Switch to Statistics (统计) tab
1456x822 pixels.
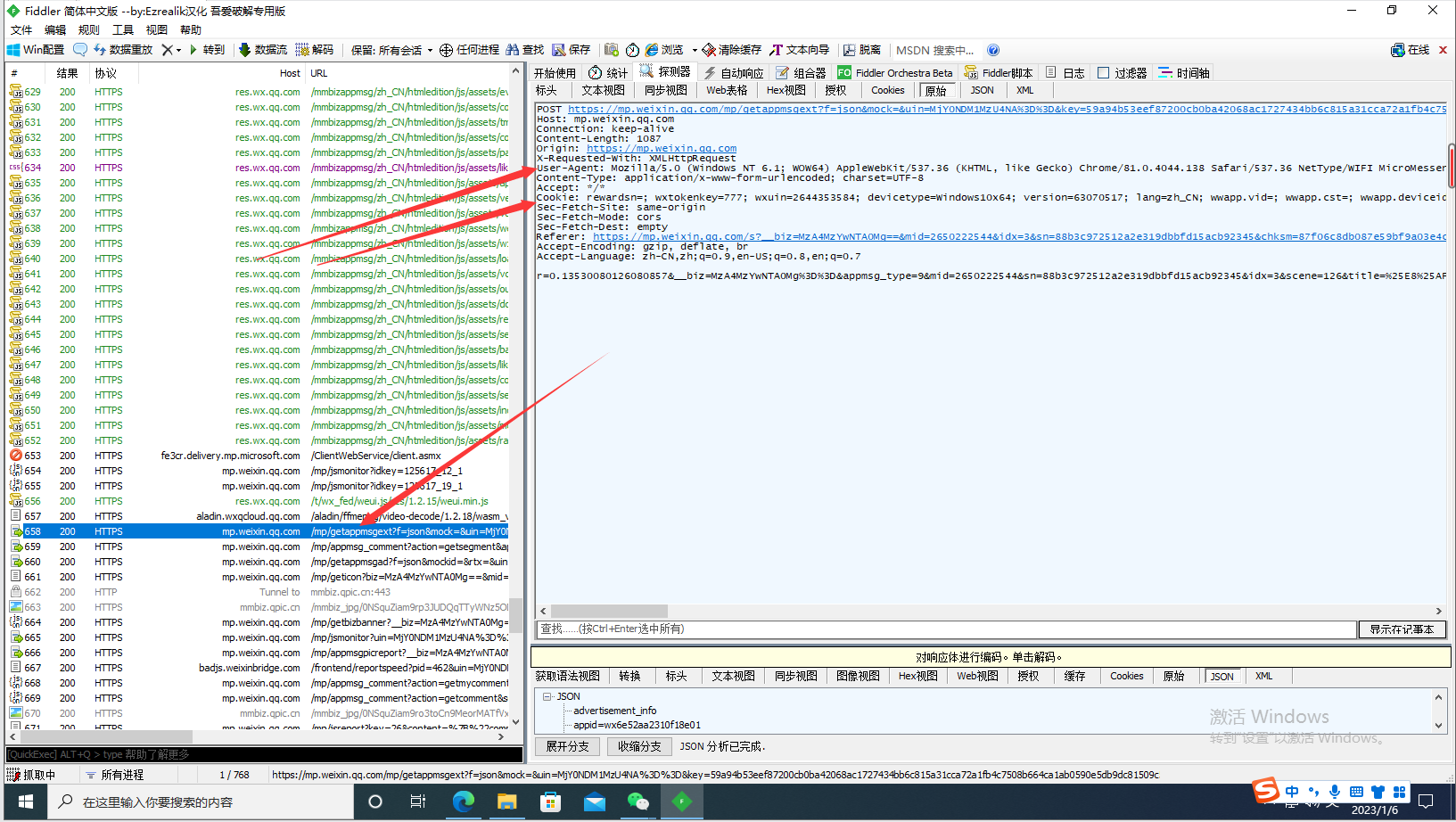pos(608,73)
